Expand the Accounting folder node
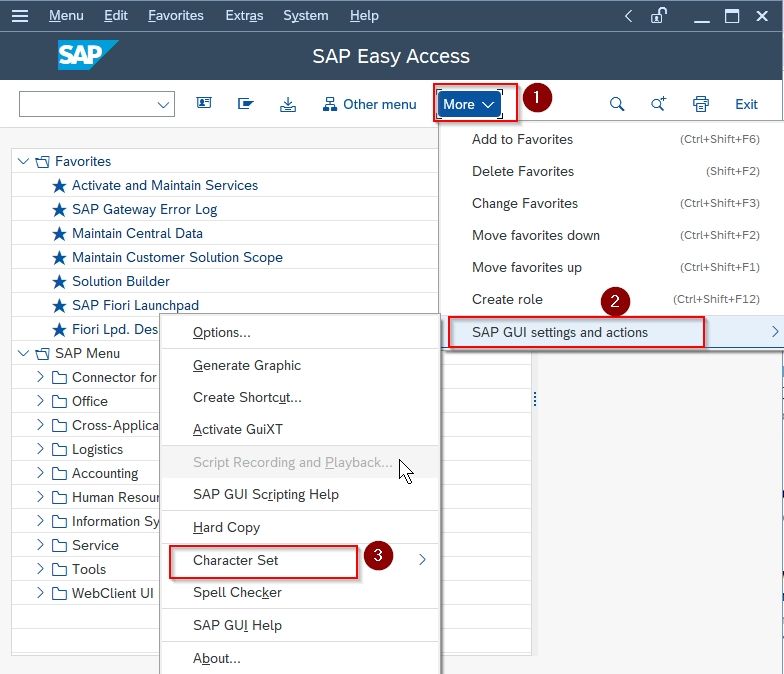The width and height of the screenshot is (784, 674). [40, 473]
